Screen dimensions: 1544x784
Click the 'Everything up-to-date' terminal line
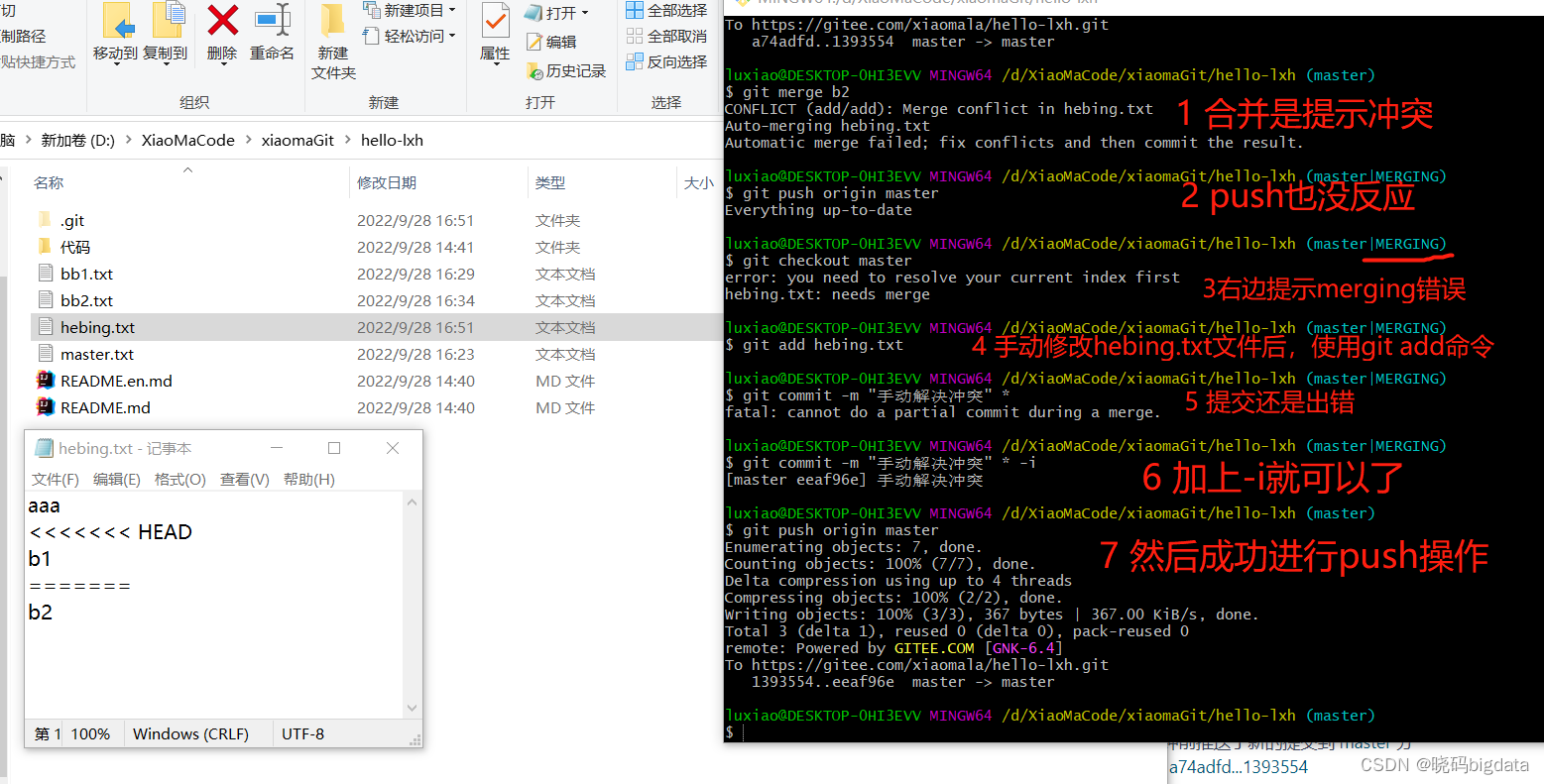pyautogui.click(x=818, y=210)
